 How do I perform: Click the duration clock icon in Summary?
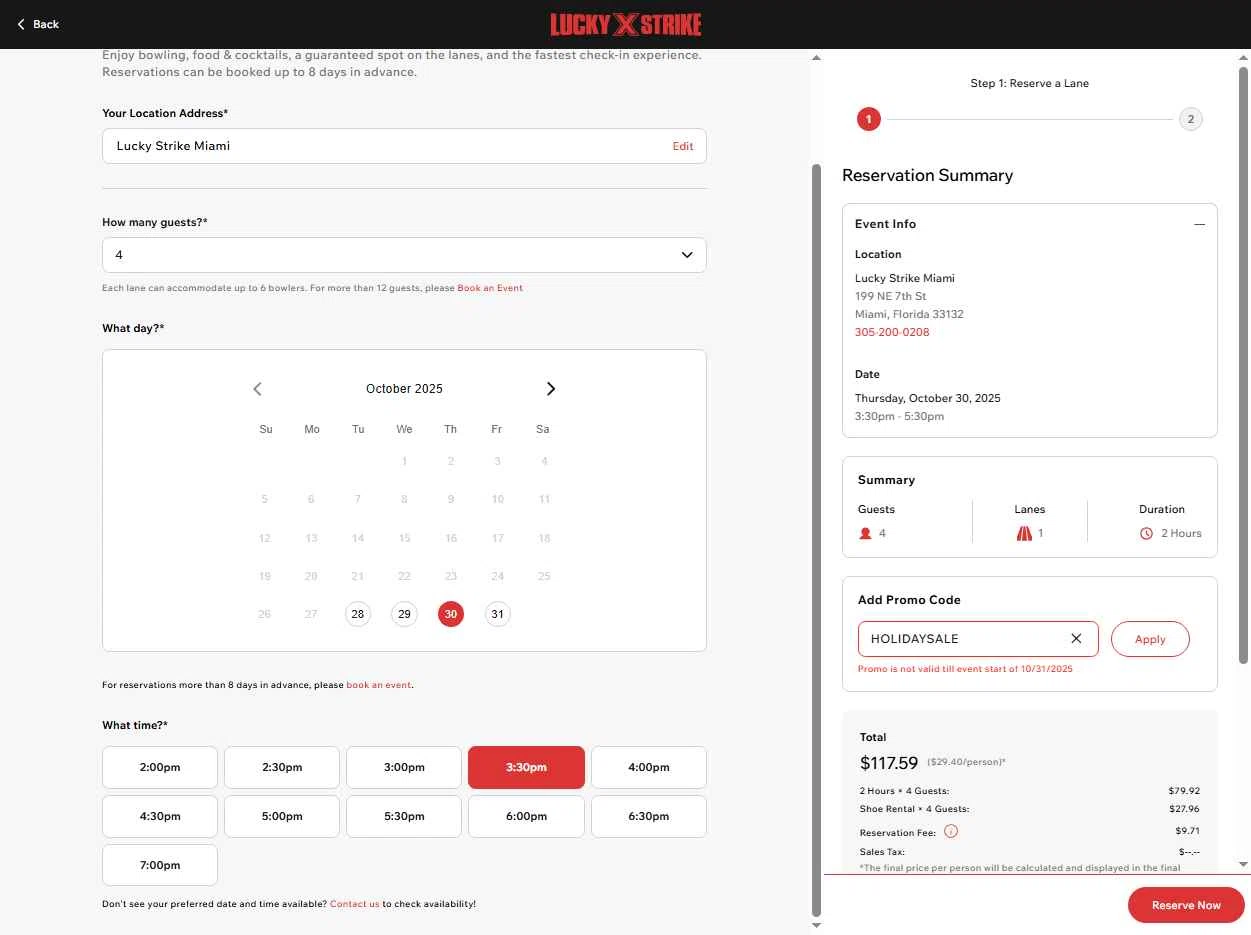[1146, 533]
